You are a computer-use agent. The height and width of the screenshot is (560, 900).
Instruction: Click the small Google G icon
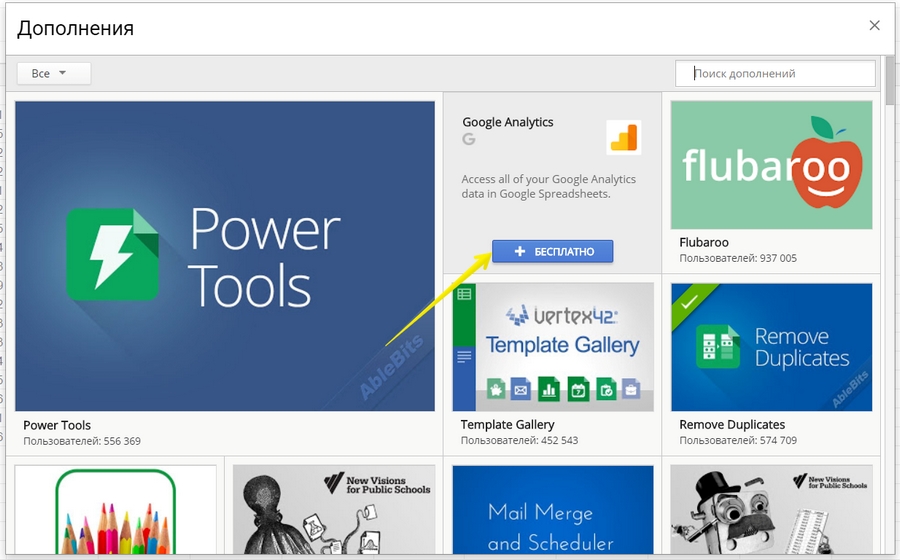click(x=468, y=140)
